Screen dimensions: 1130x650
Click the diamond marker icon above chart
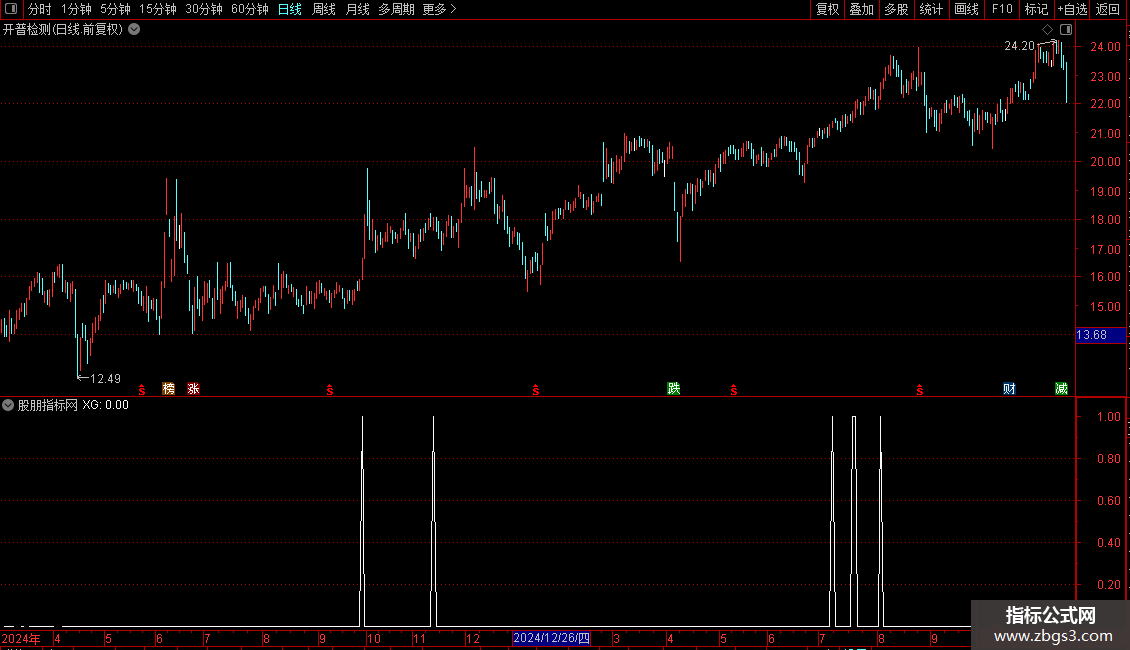1048,30
